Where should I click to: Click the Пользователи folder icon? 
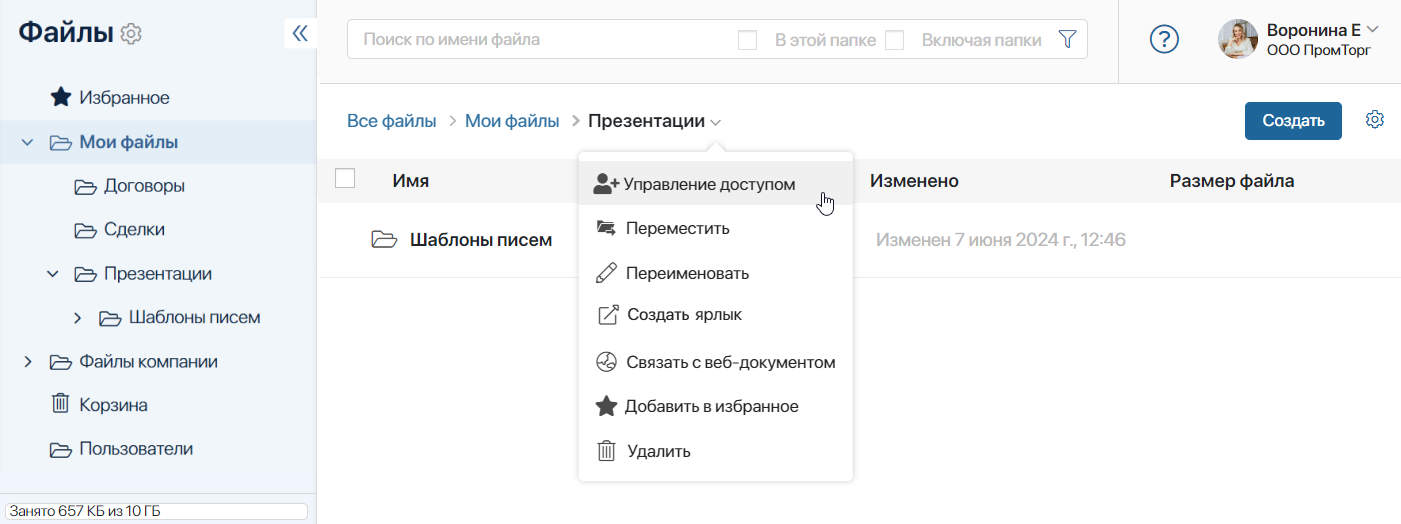(x=61, y=449)
